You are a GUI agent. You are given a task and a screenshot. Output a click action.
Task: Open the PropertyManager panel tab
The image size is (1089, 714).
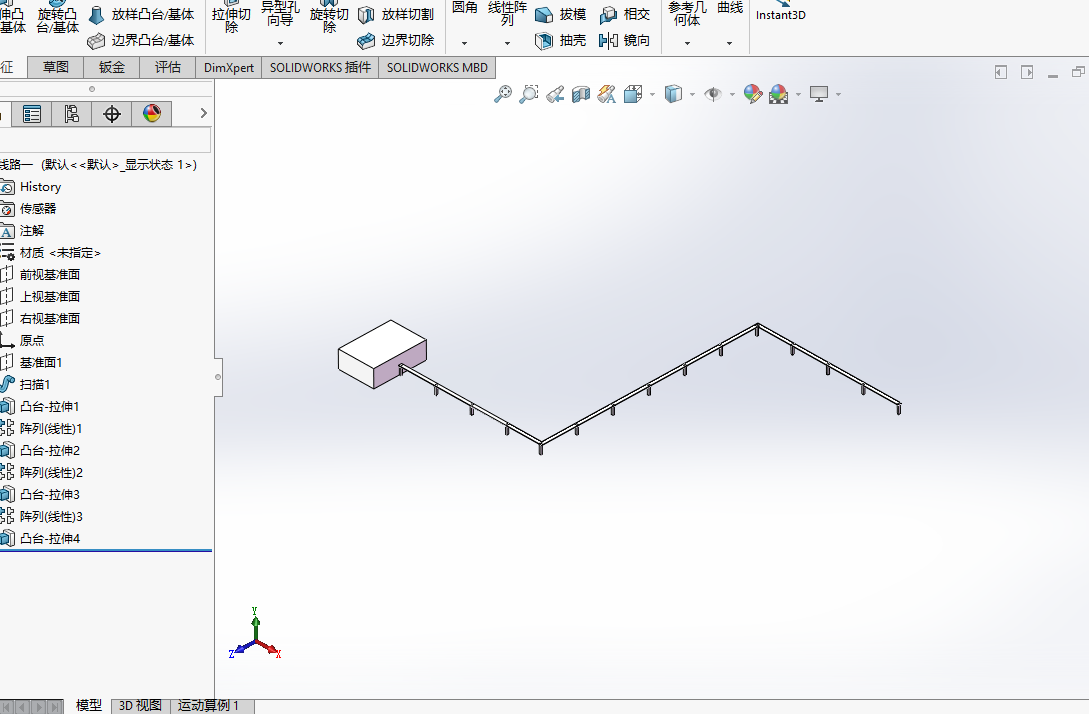[31, 114]
